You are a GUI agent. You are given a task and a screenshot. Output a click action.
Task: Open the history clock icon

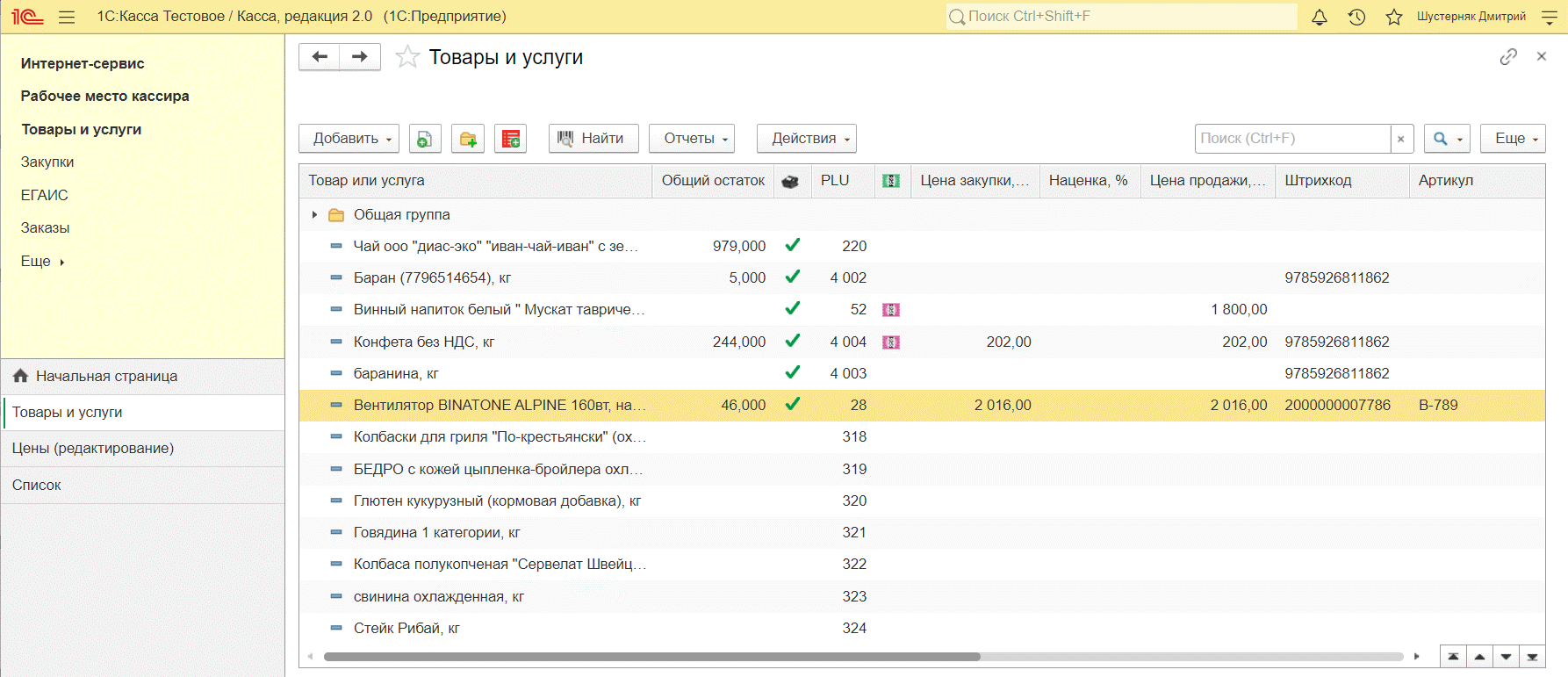point(1356,17)
